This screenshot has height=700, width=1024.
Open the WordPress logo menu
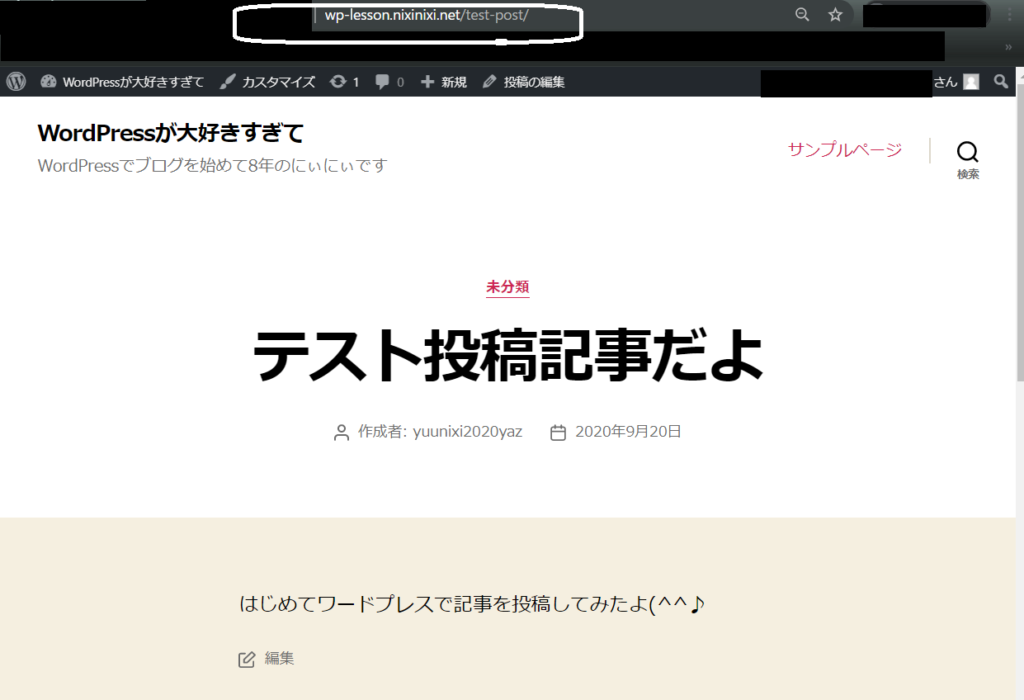(x=16, y=82)
